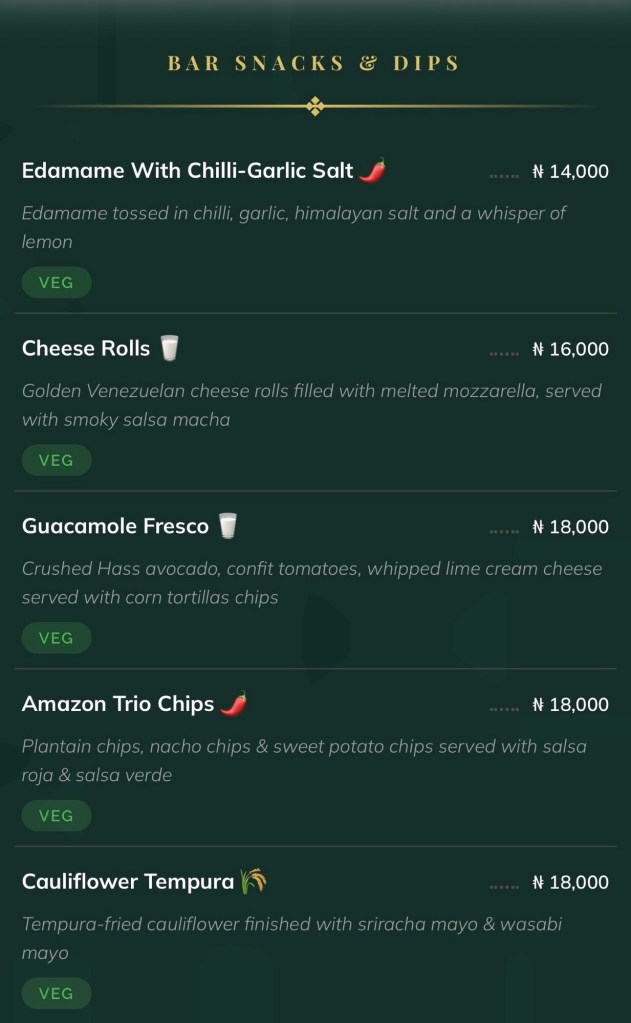Click the Bar Snacks & Dips section header
Viewport: 631px width, 1023px height.
(314, 63)
